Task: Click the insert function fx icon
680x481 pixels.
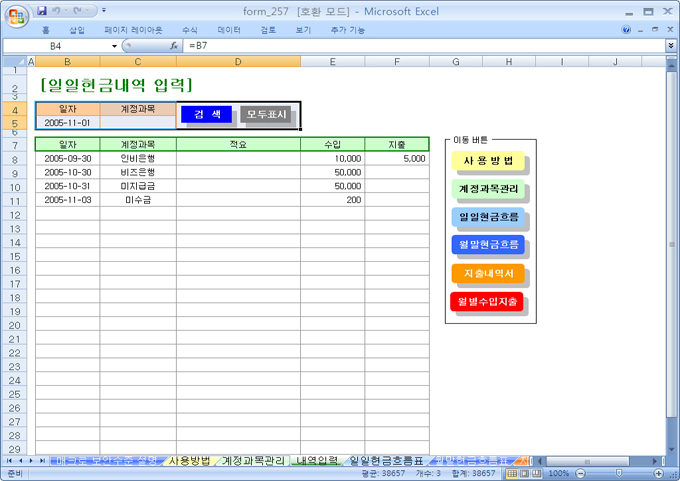Action: tap(174, 46)
